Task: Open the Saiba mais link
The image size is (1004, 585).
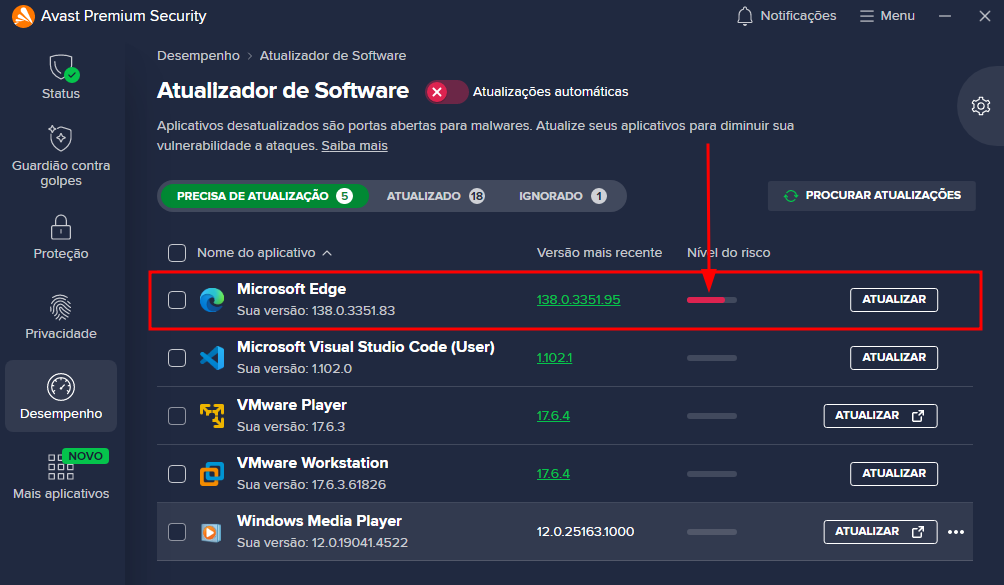Action: click(x=354, y=146)
